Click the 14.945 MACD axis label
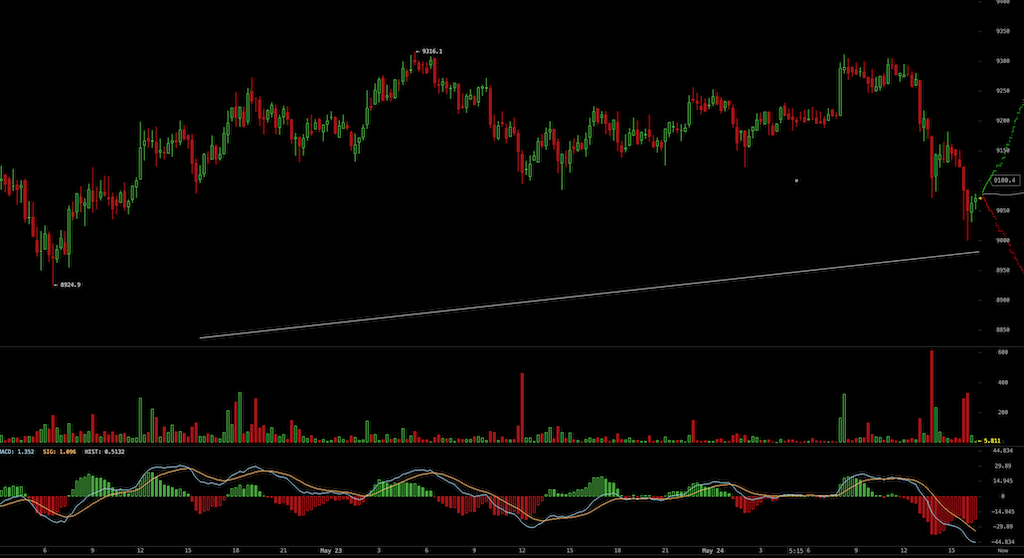Screen dimensions: 1024x558 1002,481
